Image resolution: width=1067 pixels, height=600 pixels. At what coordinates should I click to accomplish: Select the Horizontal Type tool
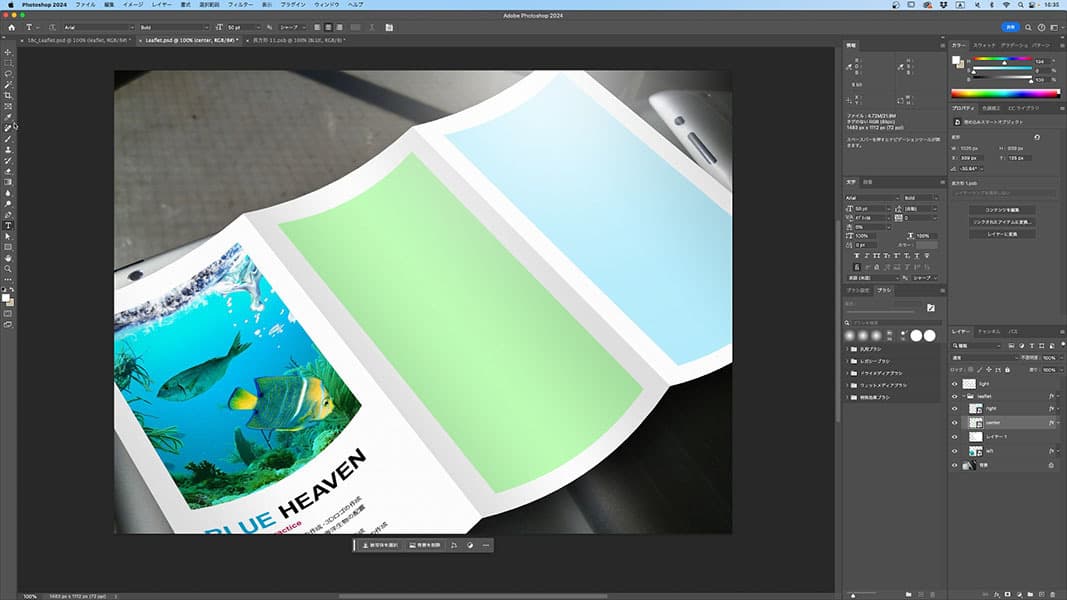8,225
